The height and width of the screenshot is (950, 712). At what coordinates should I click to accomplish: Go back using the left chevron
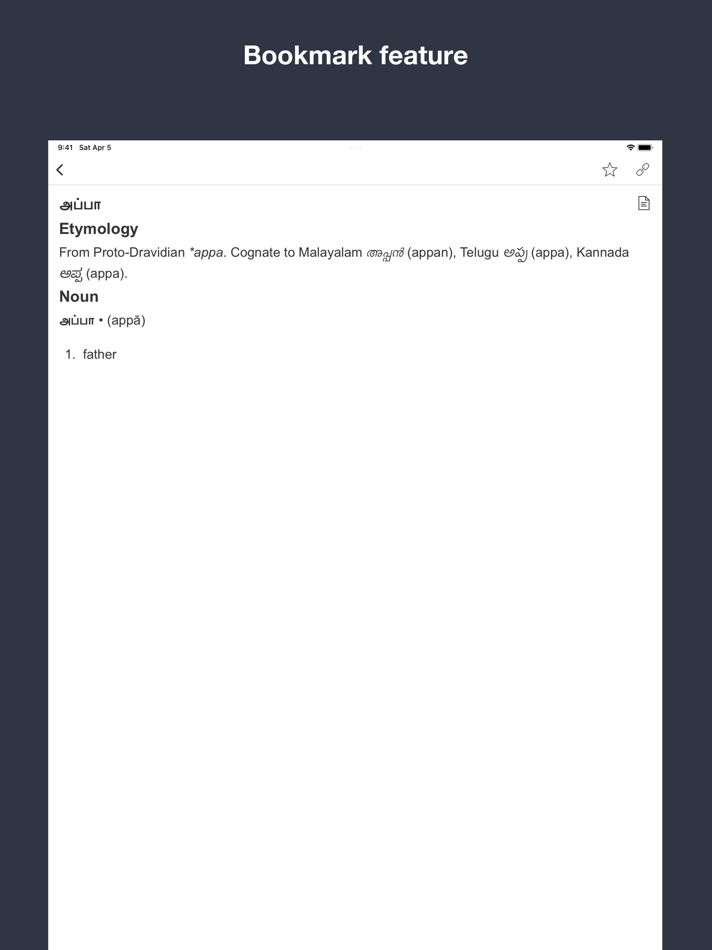point(60,170)
